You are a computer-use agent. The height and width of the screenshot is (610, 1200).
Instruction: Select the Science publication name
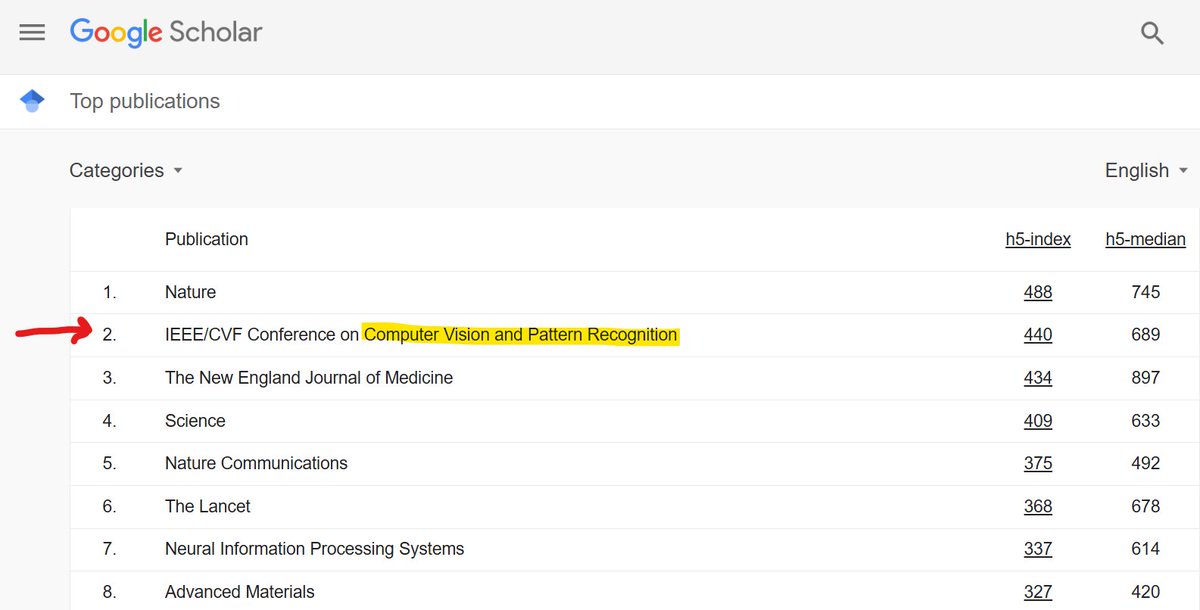195,421
